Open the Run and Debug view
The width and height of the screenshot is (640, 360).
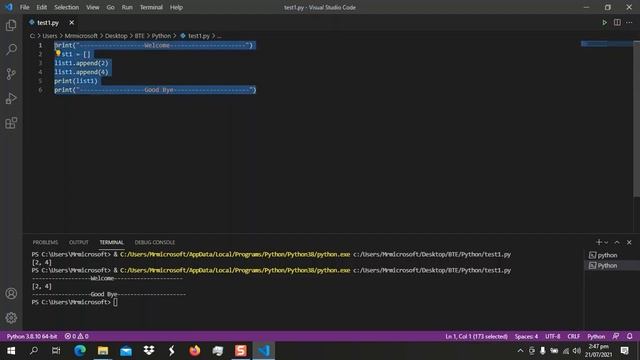click(x=11, y=98)
